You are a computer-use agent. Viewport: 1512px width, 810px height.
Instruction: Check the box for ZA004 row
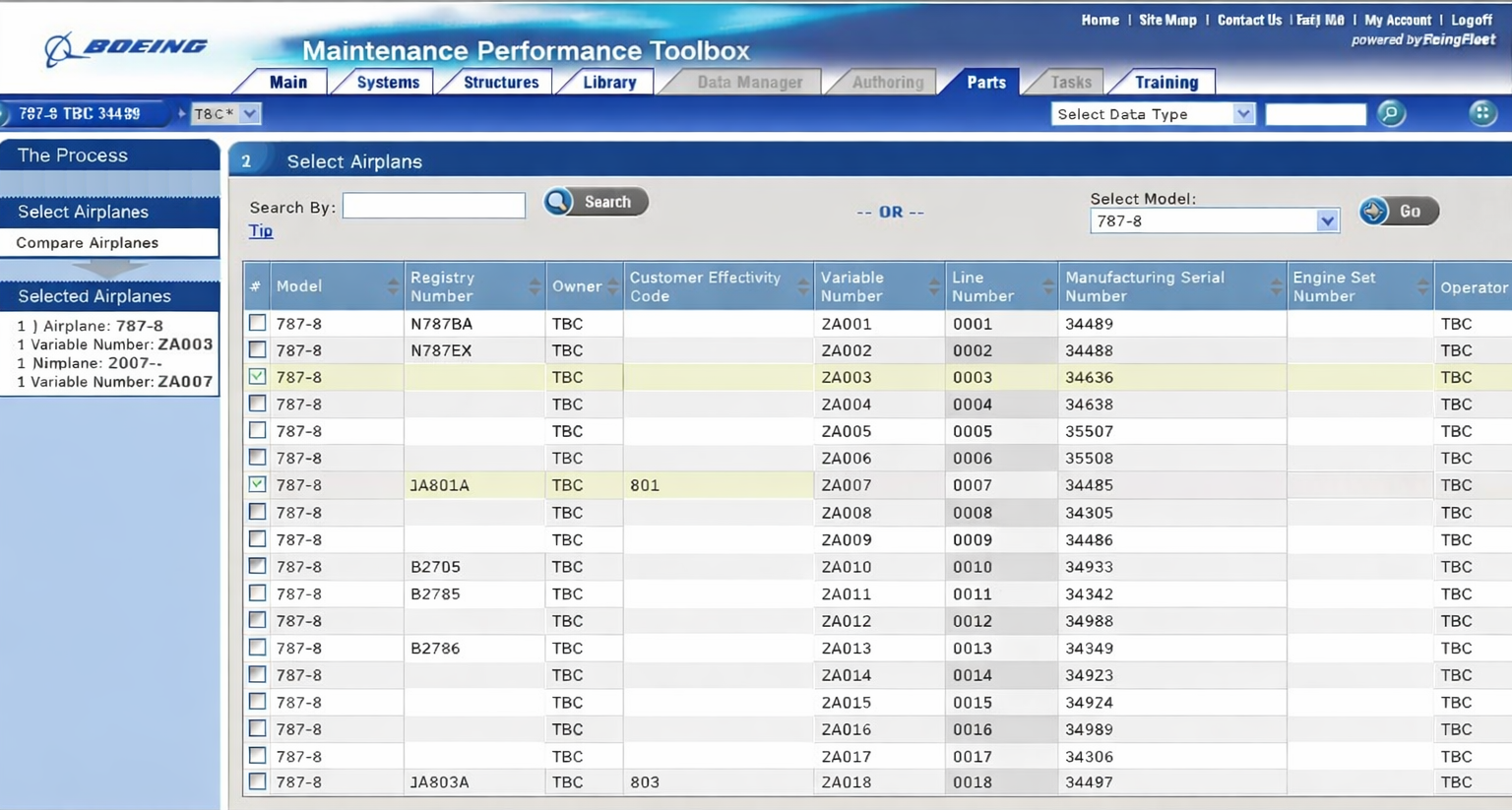pos(257,404)
